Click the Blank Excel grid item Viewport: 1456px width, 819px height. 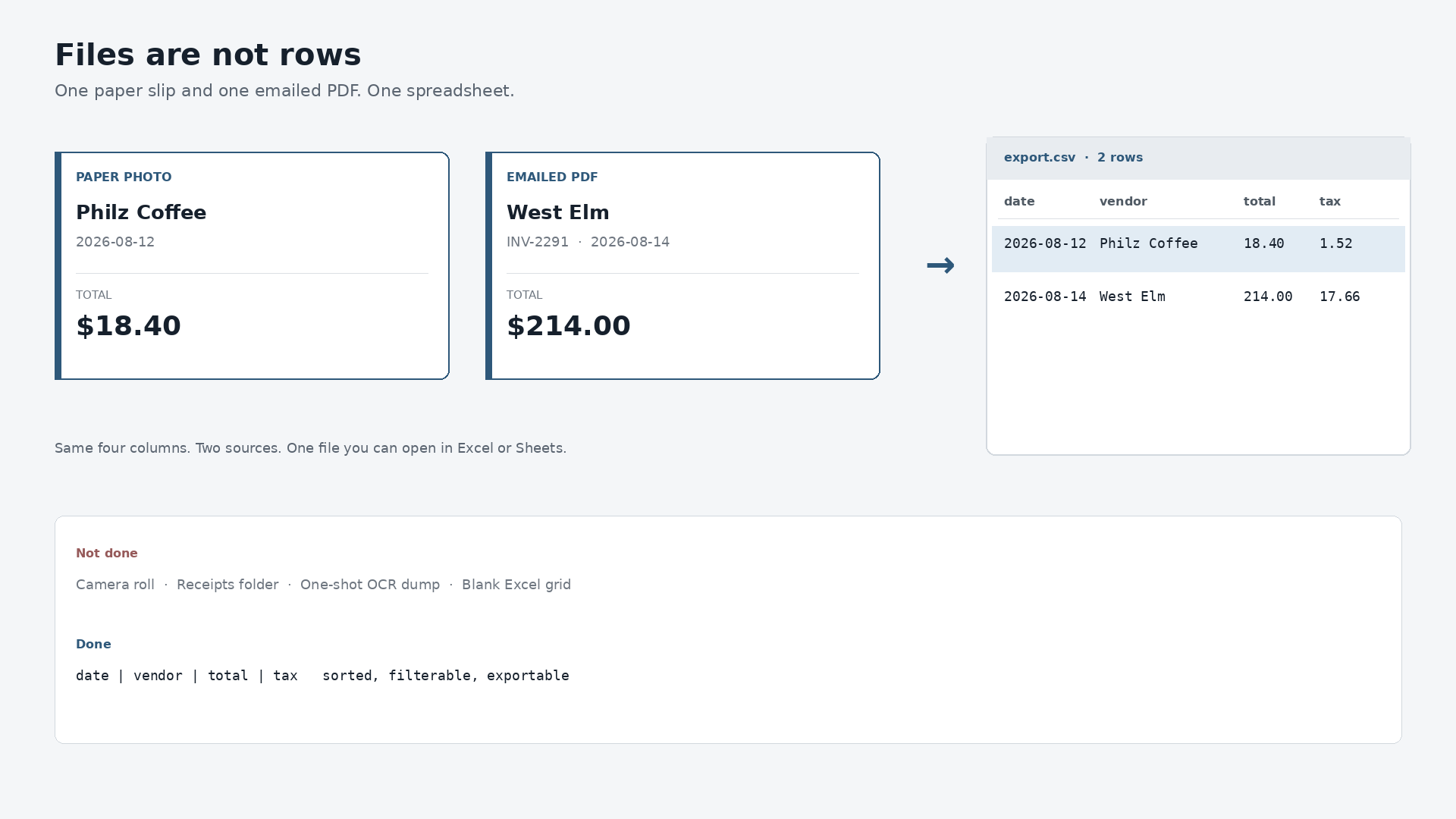516,585
